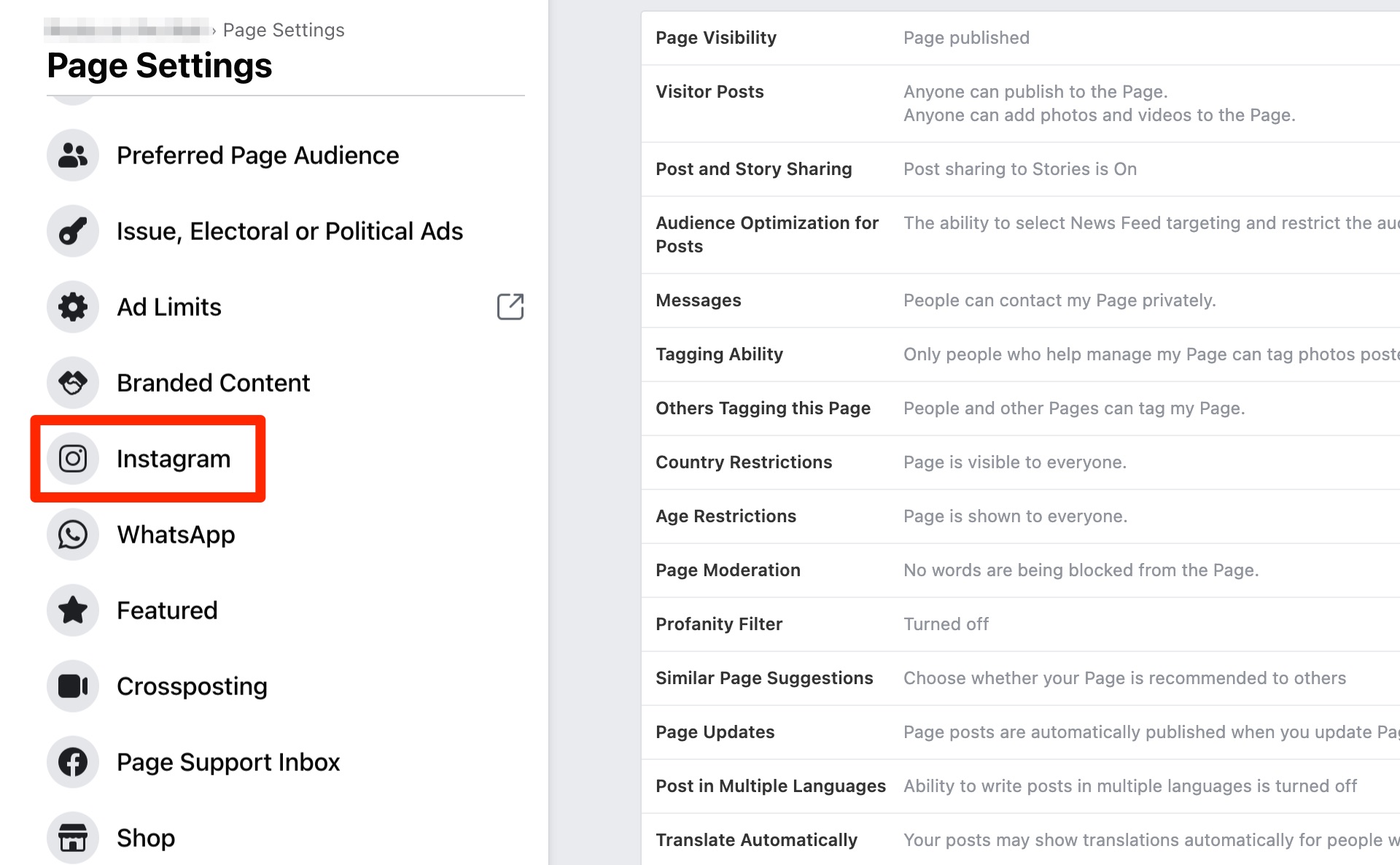The image size is (1400, 865).
Task: Open the Instagram settings menu item
Action: click(174, 459)
